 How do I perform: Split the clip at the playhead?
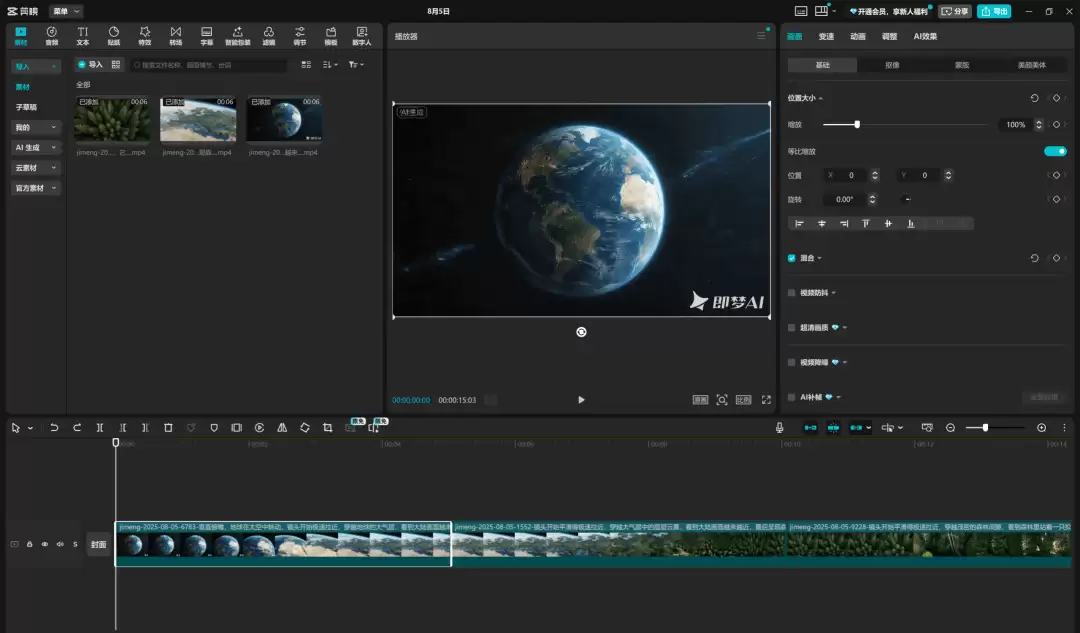click(x=100, y=428)
